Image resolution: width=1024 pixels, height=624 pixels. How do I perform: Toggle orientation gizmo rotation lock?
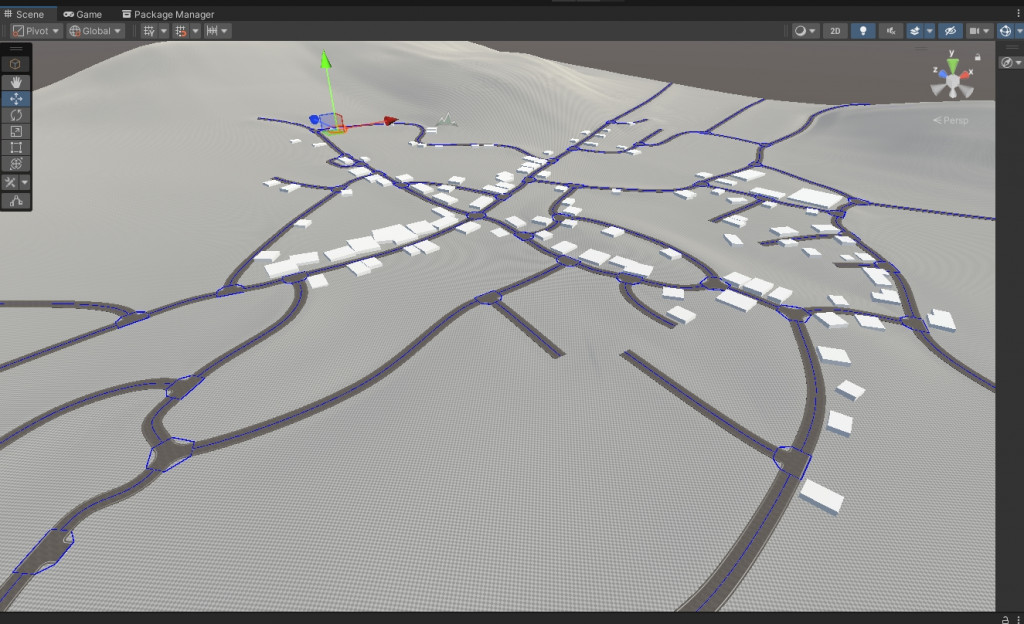pyautogui.click(x=978, y=57)
